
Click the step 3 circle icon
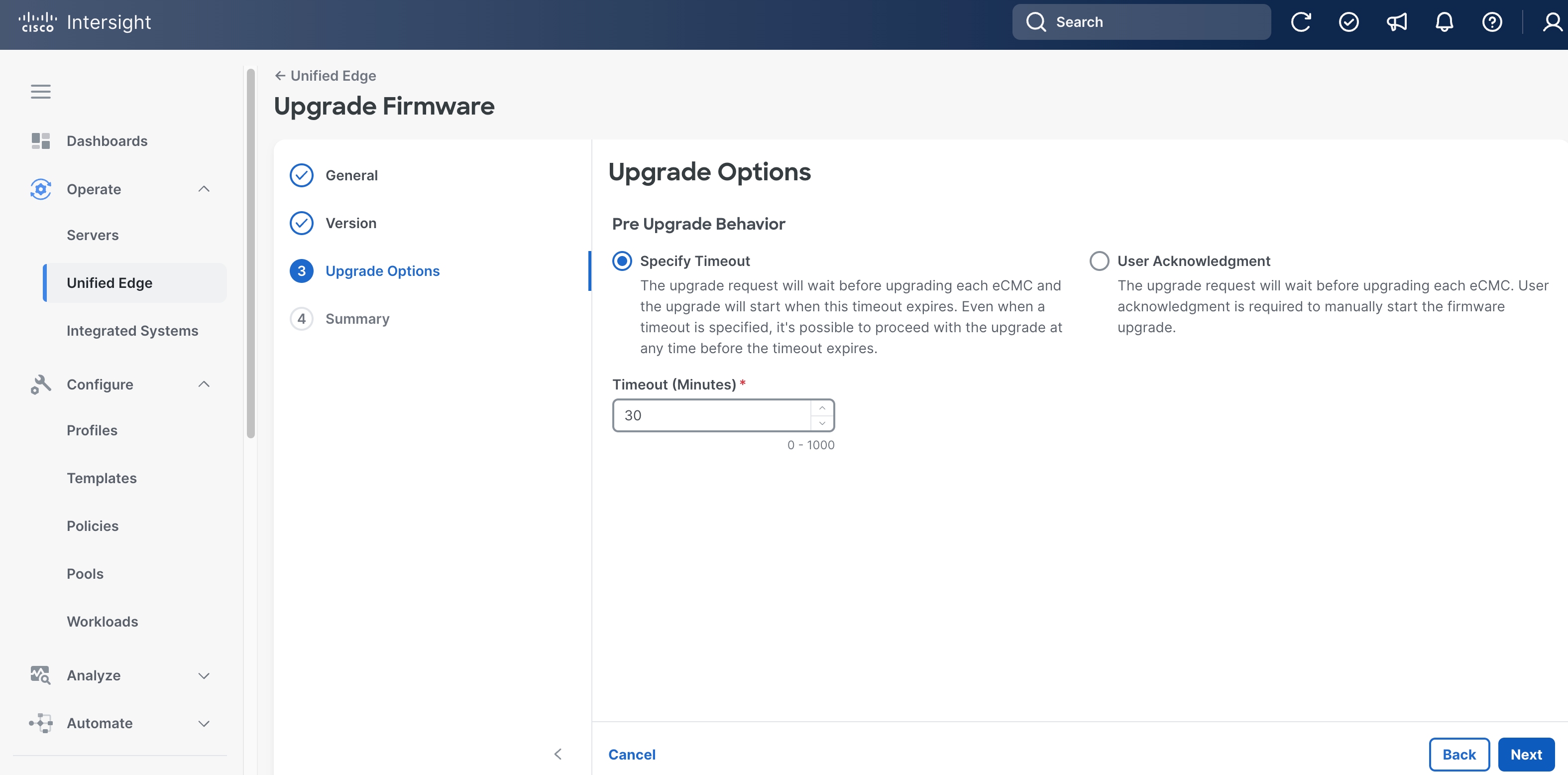[x=301, y=271]
